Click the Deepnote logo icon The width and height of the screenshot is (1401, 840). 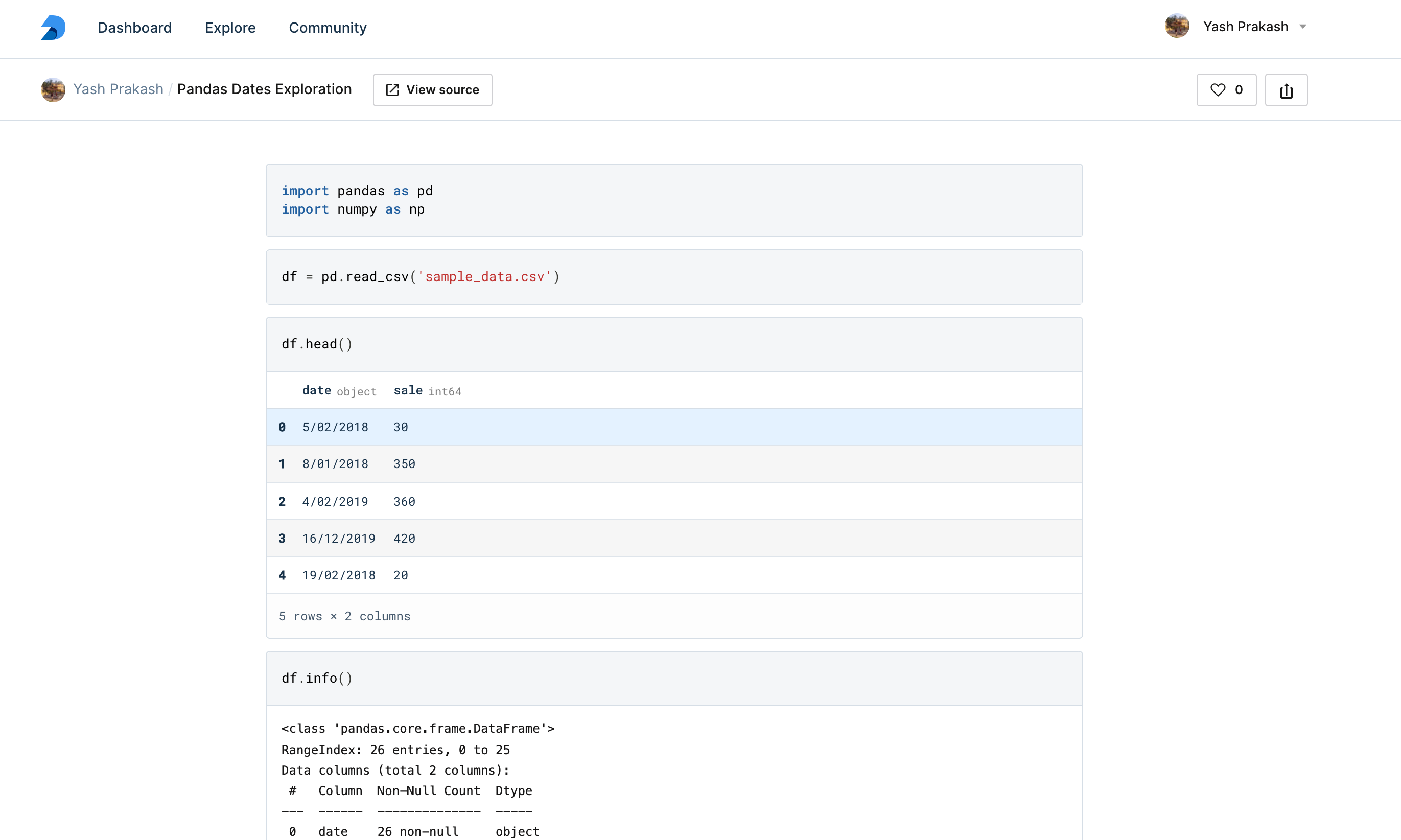[x=53, y=28]
